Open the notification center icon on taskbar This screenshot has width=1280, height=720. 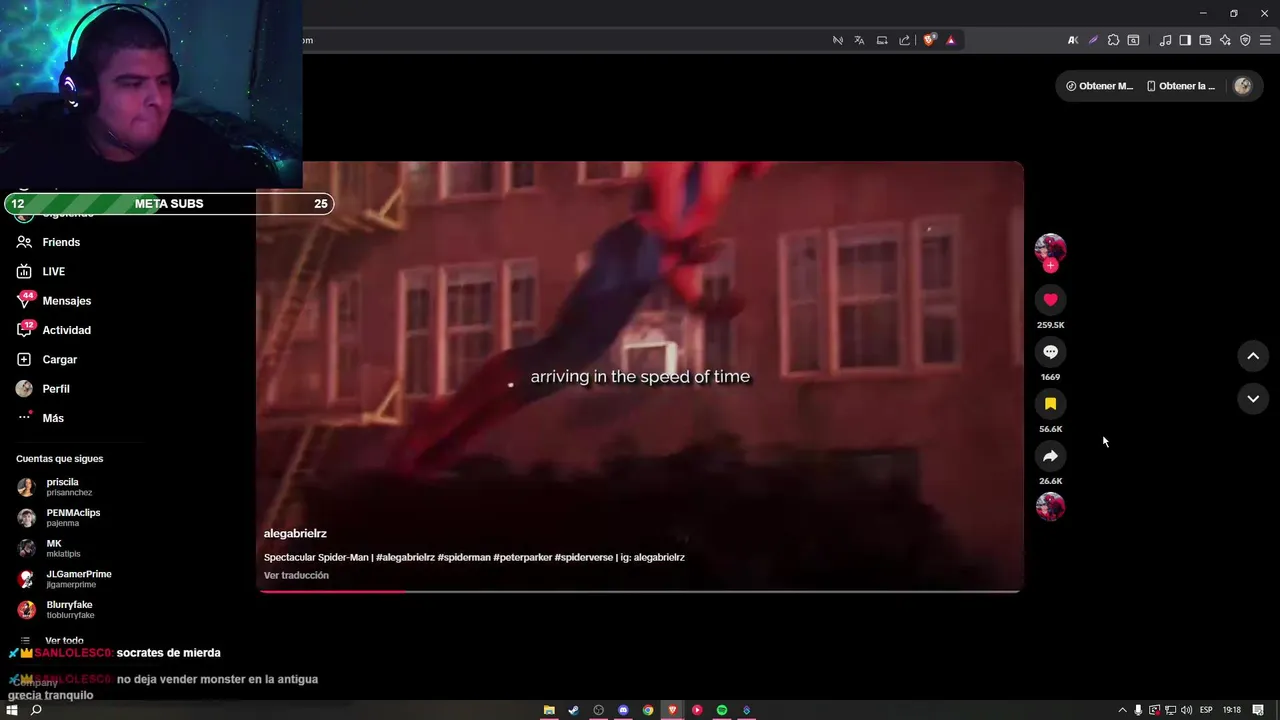1258,710
